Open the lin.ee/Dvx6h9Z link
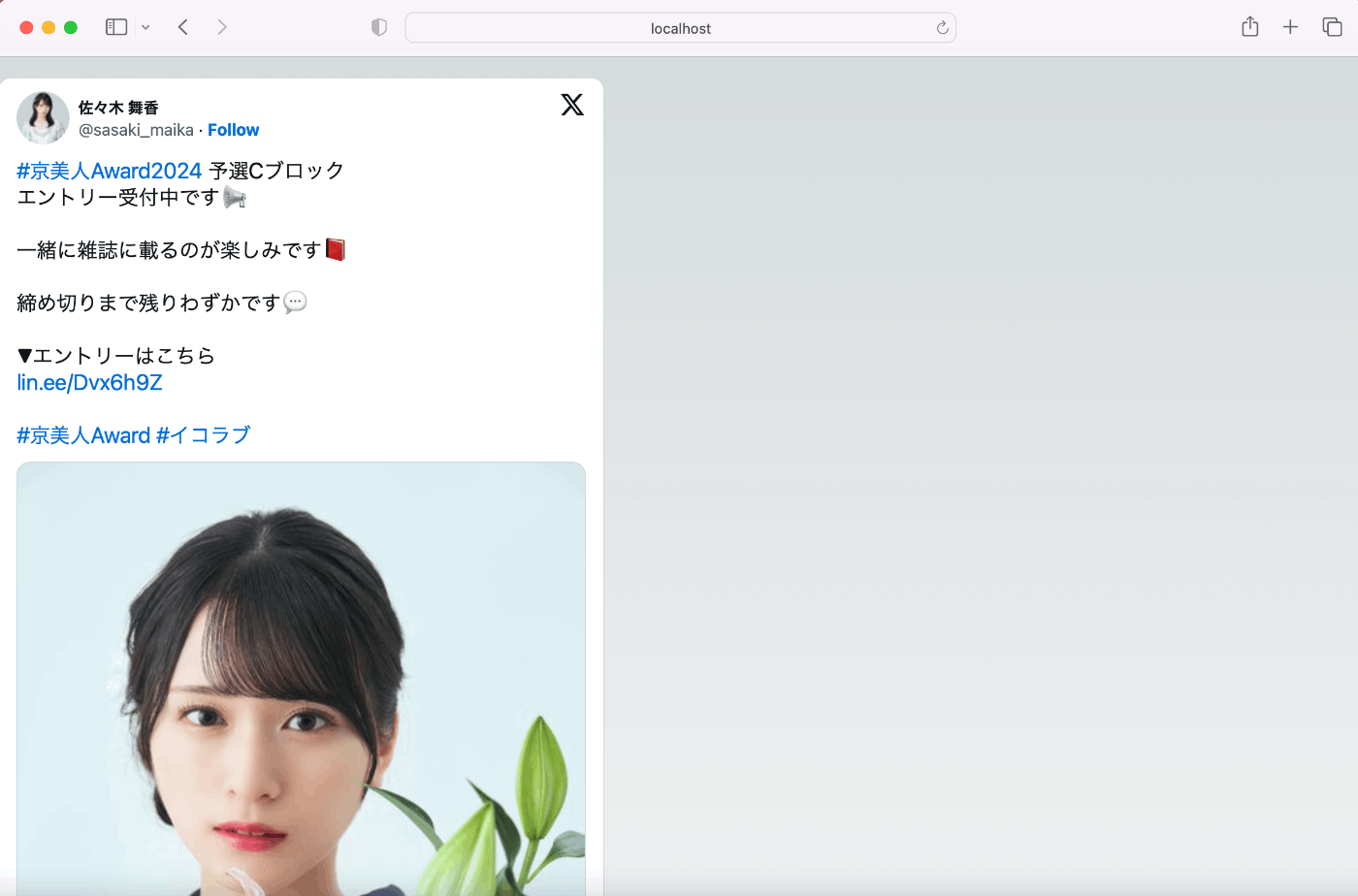 tap(89, 382)
